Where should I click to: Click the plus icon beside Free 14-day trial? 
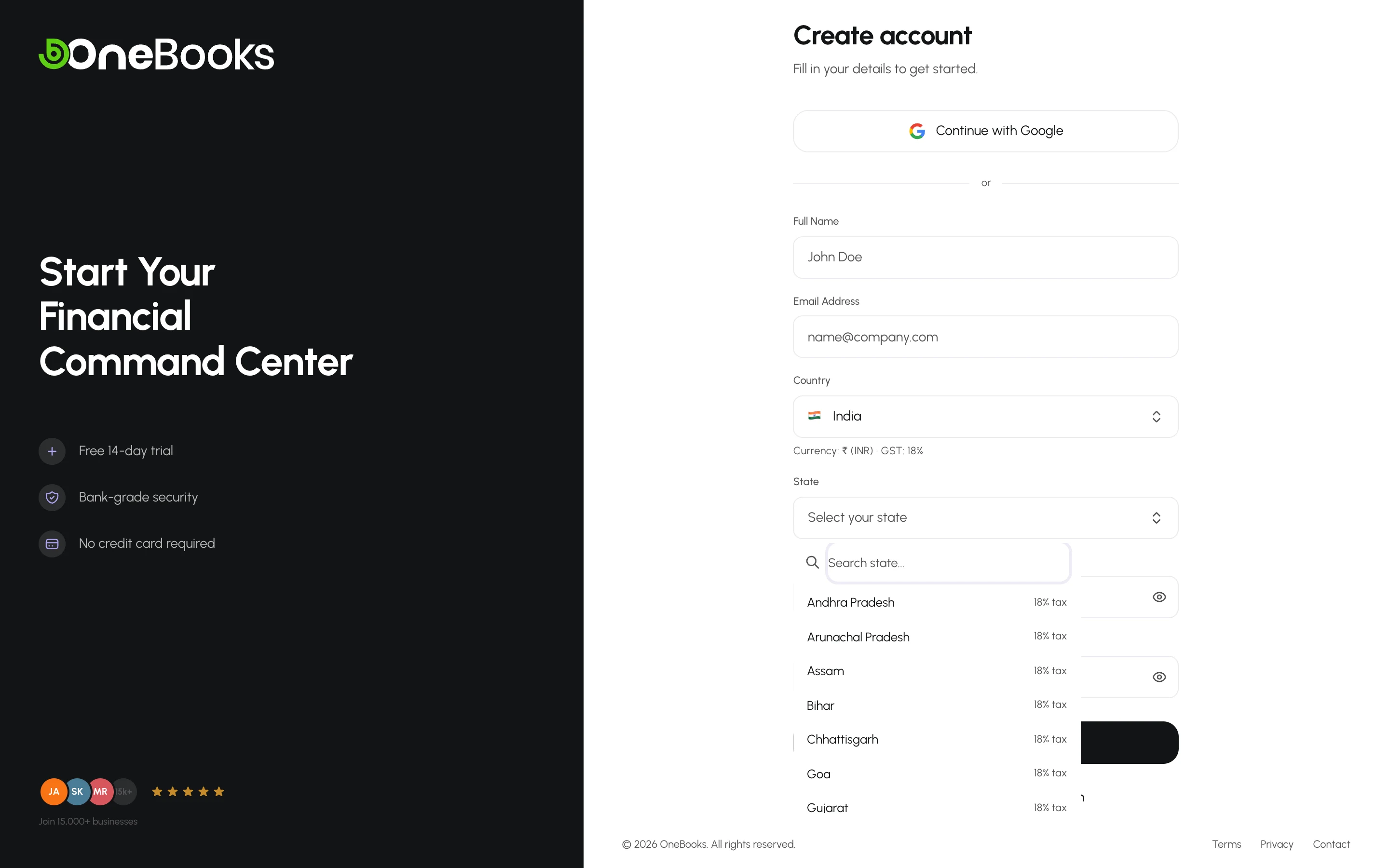(52, 451)
